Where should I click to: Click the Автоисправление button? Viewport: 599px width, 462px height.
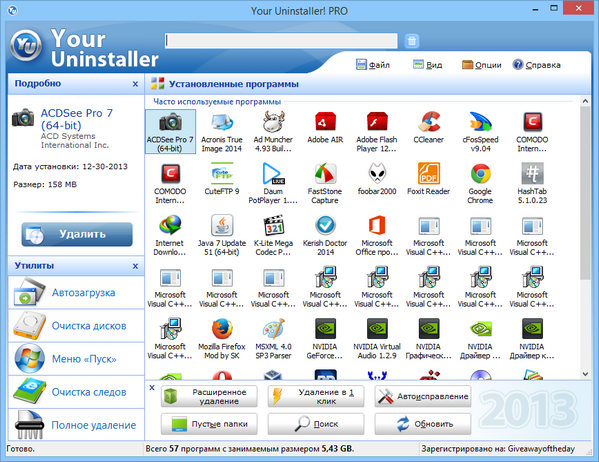pos(423,396)
